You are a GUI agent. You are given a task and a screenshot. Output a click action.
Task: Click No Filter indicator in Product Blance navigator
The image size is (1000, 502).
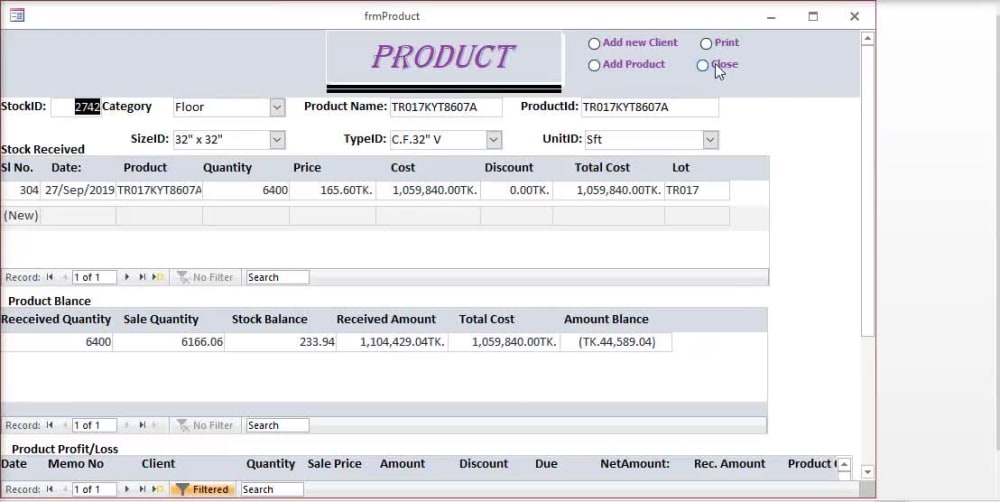(x=205, y=425)
